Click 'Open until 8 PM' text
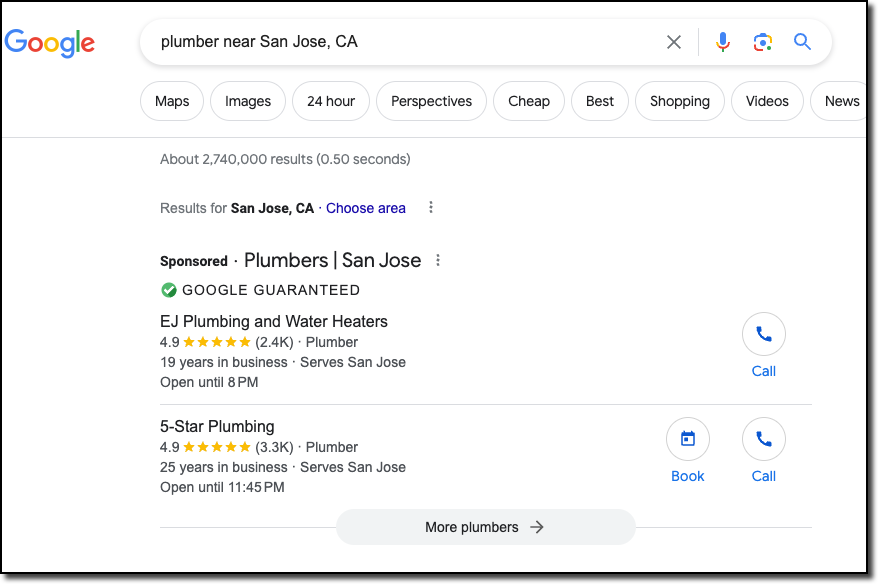The image size is (878, 584). click(x=209, y=382)
